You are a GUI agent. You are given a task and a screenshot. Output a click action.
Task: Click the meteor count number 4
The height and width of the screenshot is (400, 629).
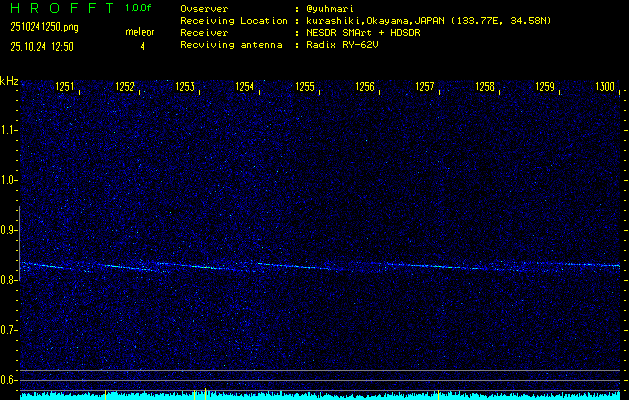click(142, 46)
